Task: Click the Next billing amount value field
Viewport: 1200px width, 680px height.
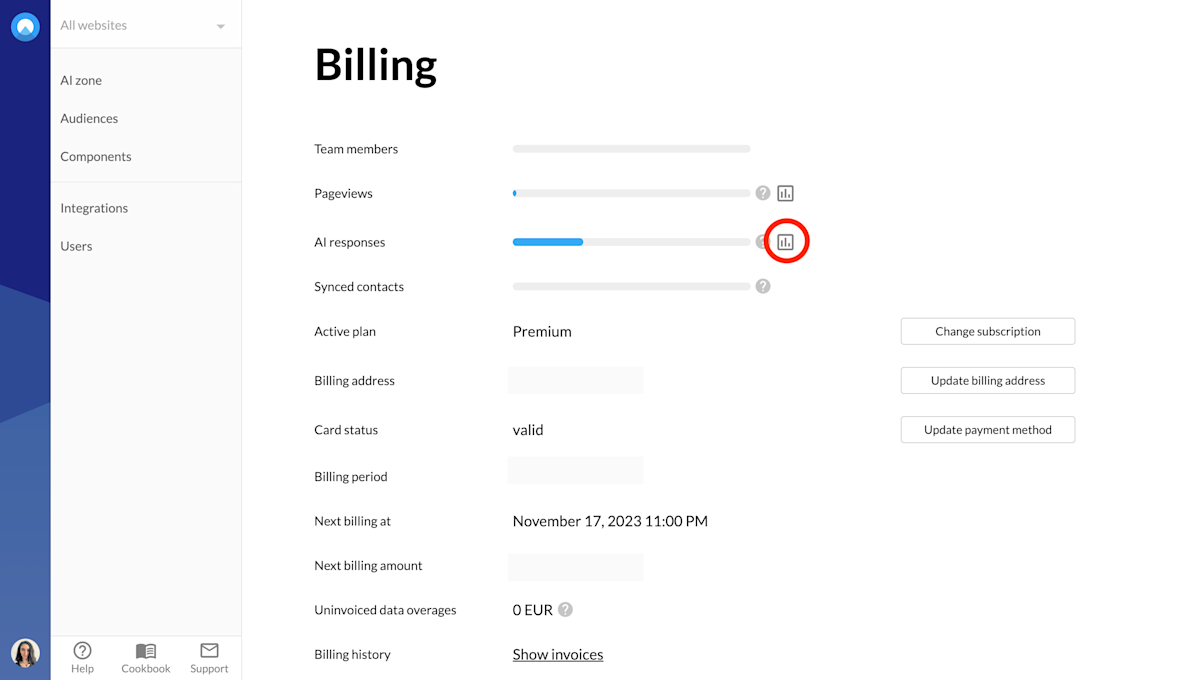Action: pos(576,567)
